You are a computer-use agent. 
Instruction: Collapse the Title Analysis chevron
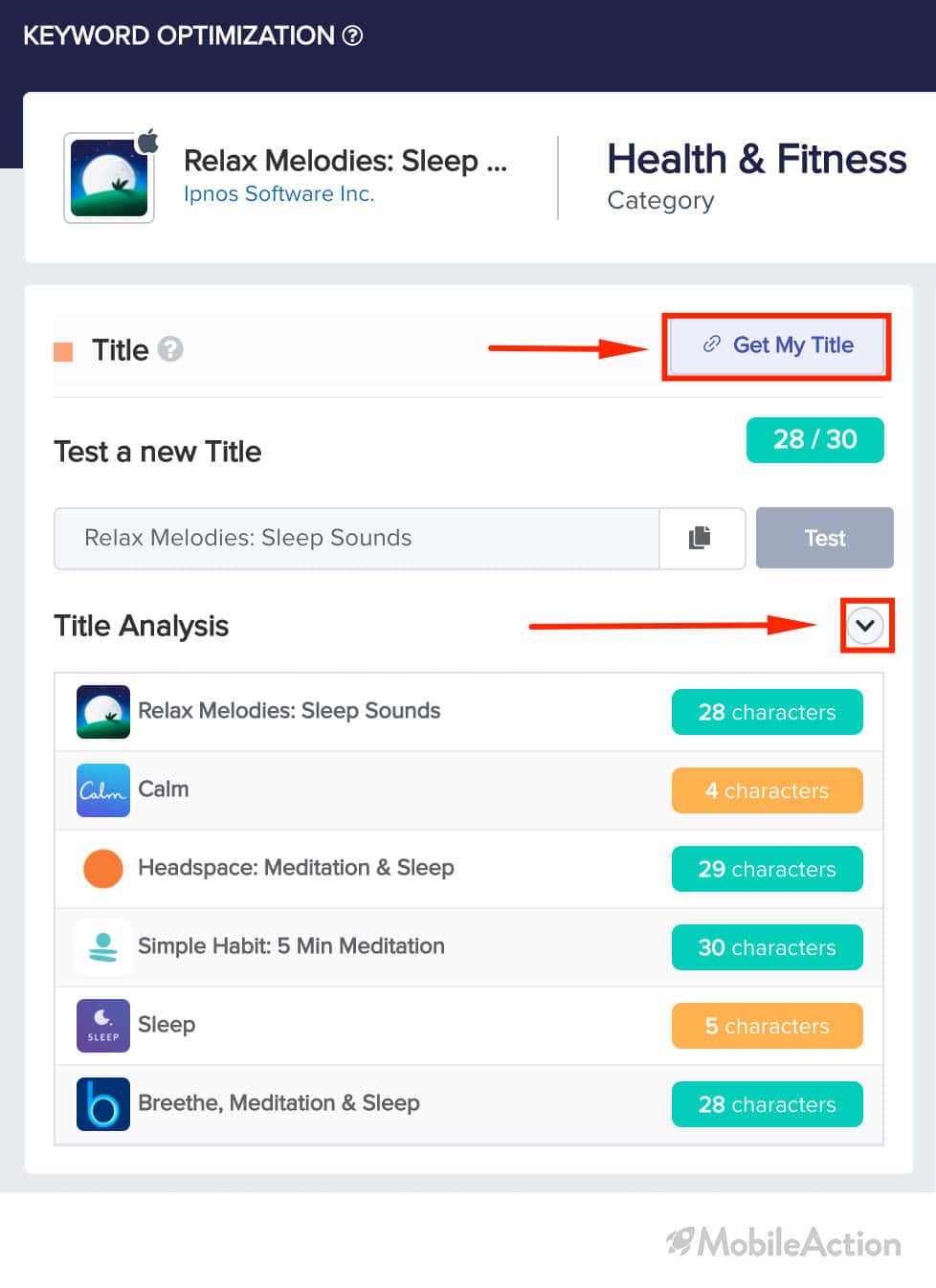[x=866, y=626]
